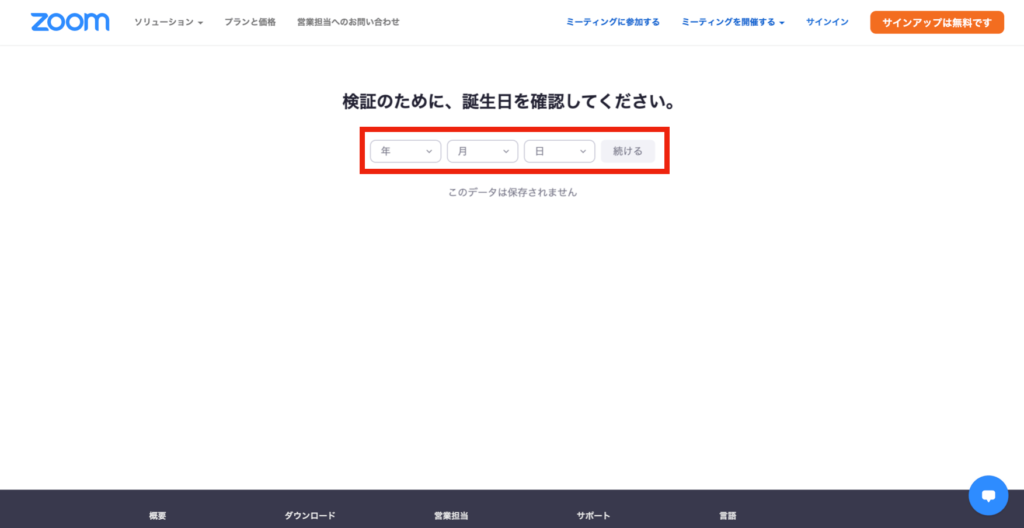
Task: Click the ミーティングに参加する link
Action: point(612,22)
